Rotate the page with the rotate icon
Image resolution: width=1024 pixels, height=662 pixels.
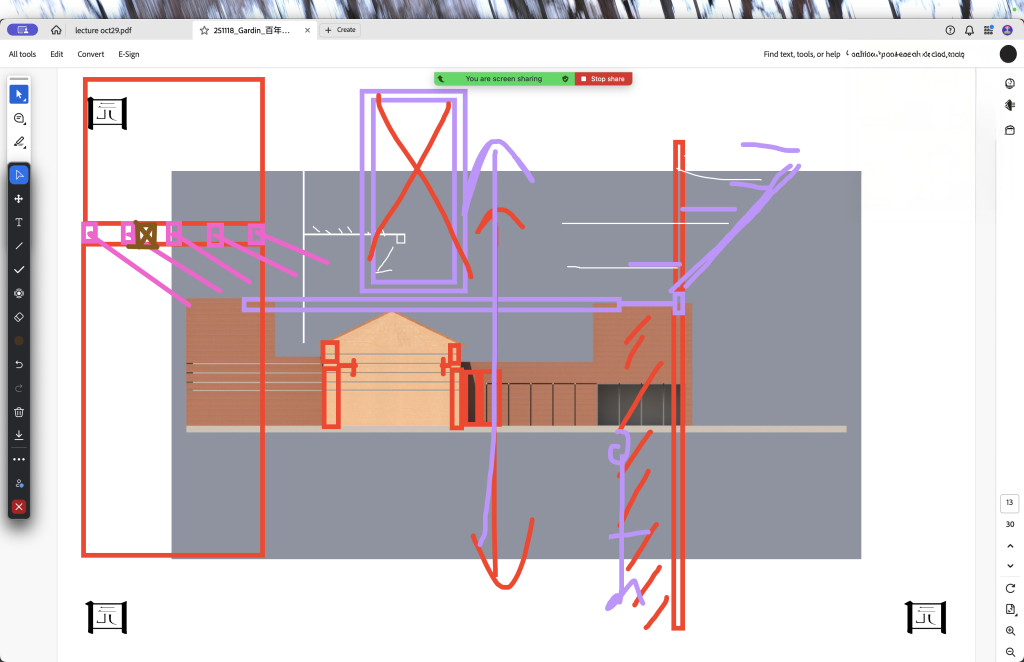click(1010, 588)
